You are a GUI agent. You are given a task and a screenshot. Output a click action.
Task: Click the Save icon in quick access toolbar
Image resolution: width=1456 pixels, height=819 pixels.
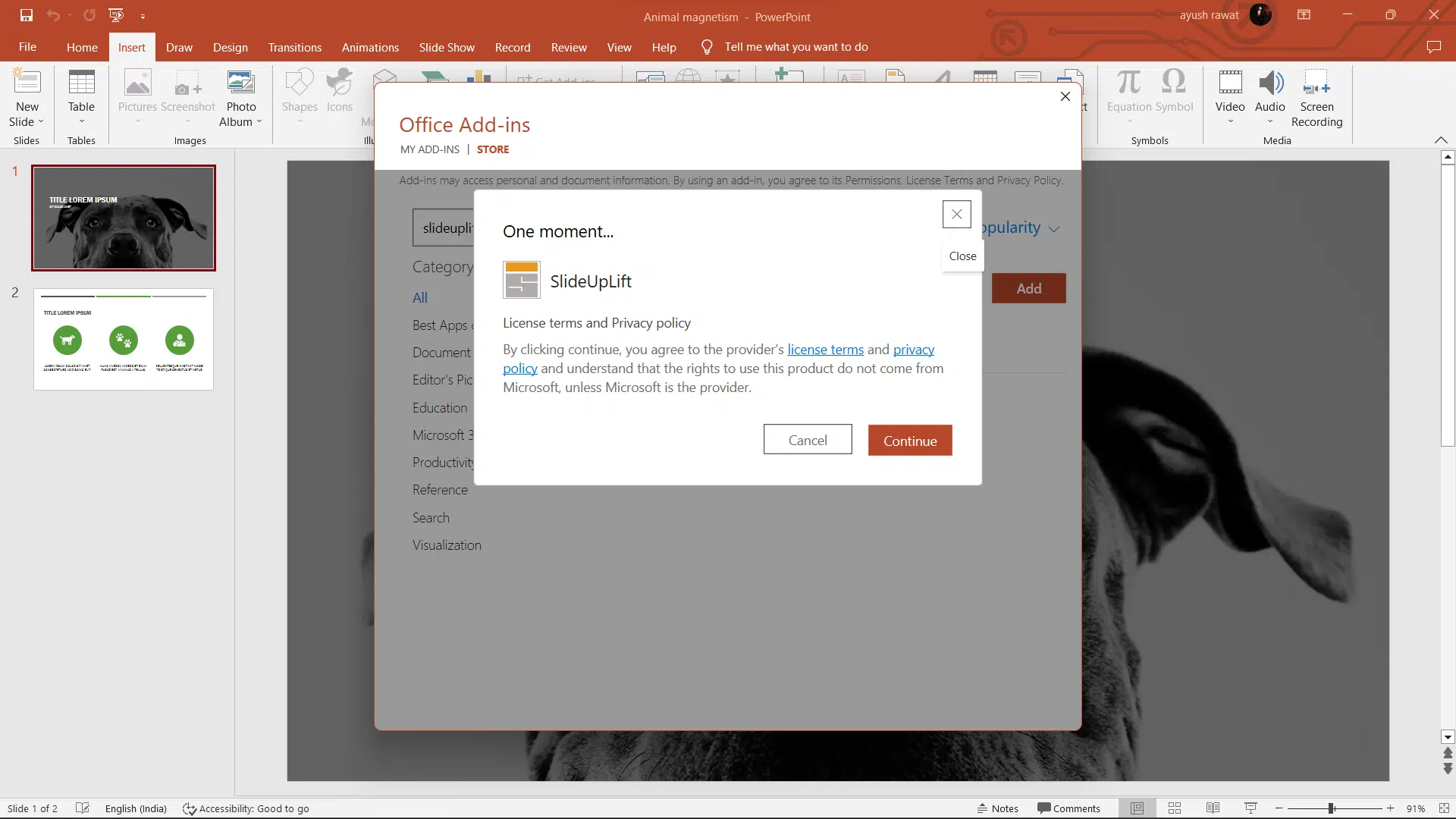coord(27,15)
